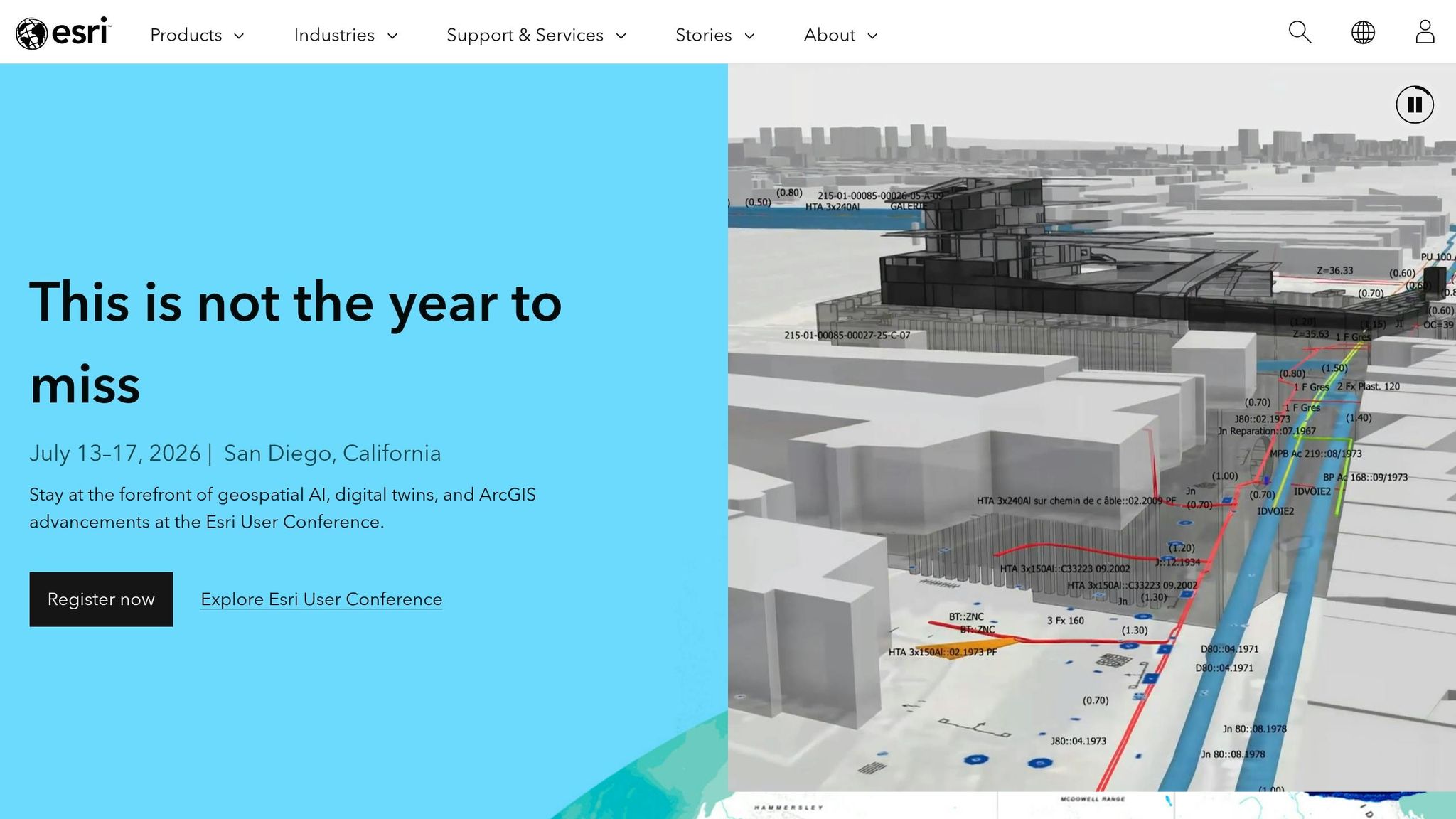
Task: Click the date July 13–17, 2026
Action: pos(115,453)
